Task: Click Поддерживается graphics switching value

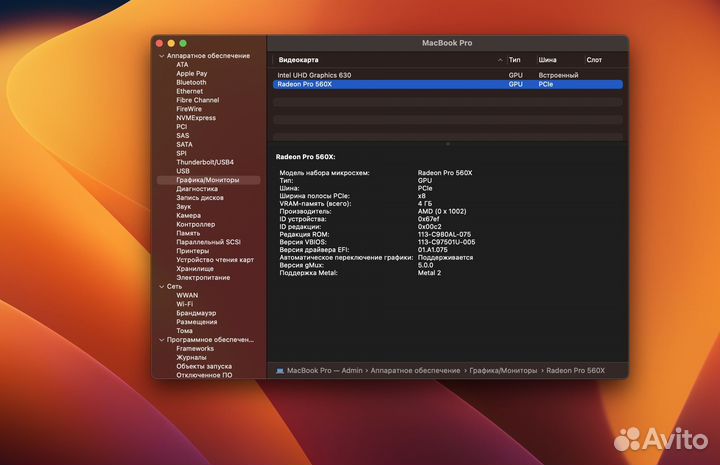Action: [445, 258]
